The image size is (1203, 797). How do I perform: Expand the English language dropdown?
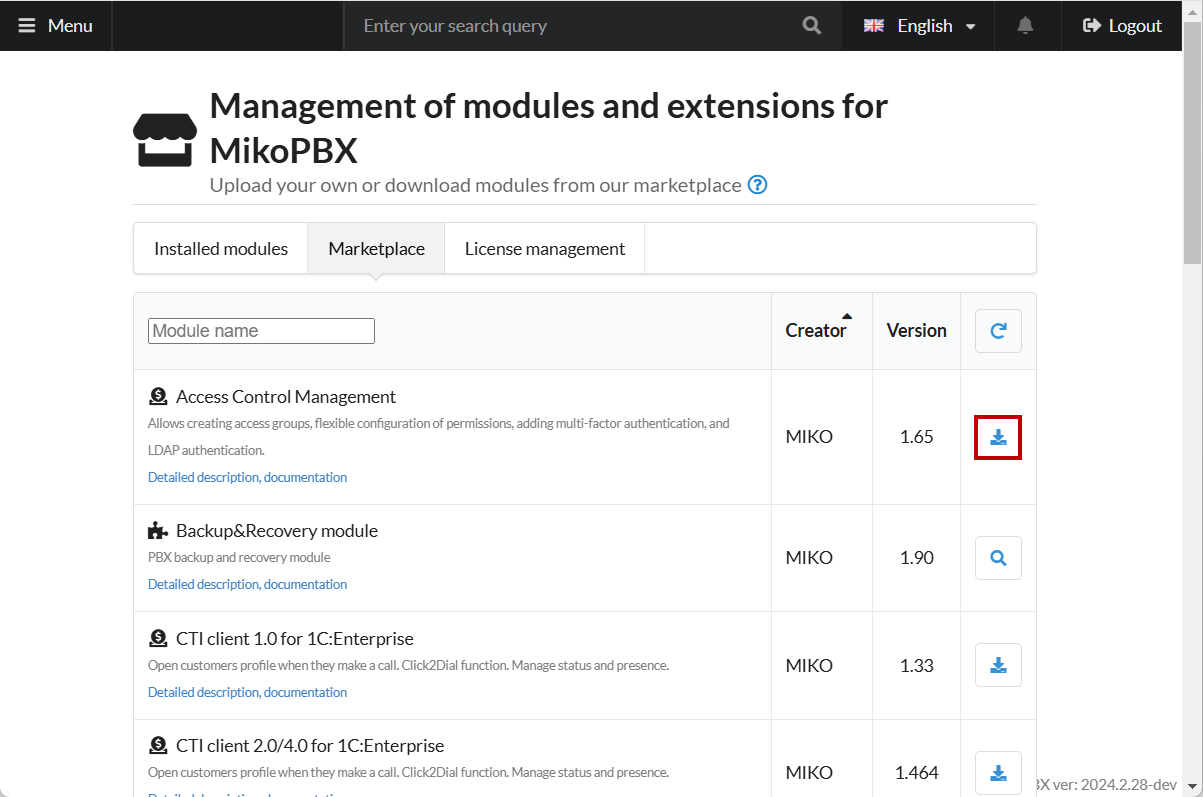(919, 26)
